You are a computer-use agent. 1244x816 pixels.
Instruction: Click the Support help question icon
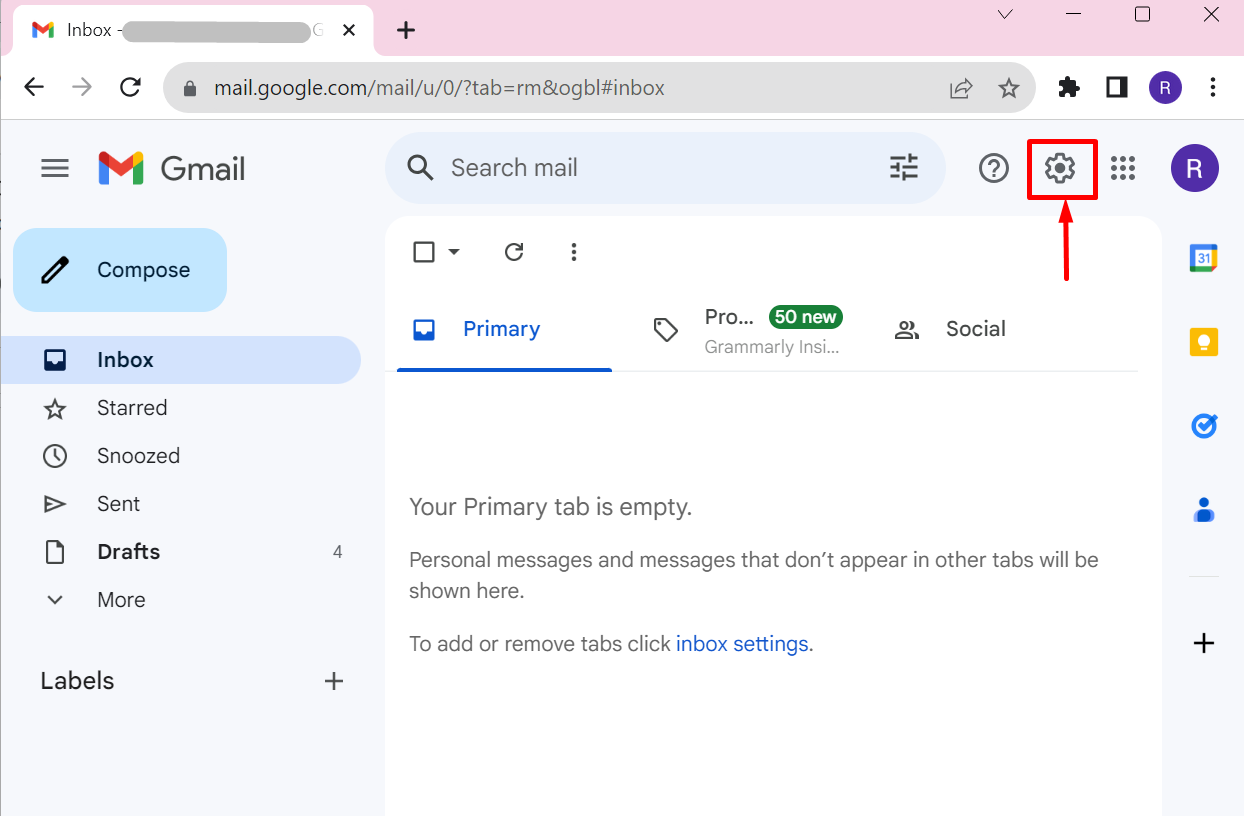point(993,168)
